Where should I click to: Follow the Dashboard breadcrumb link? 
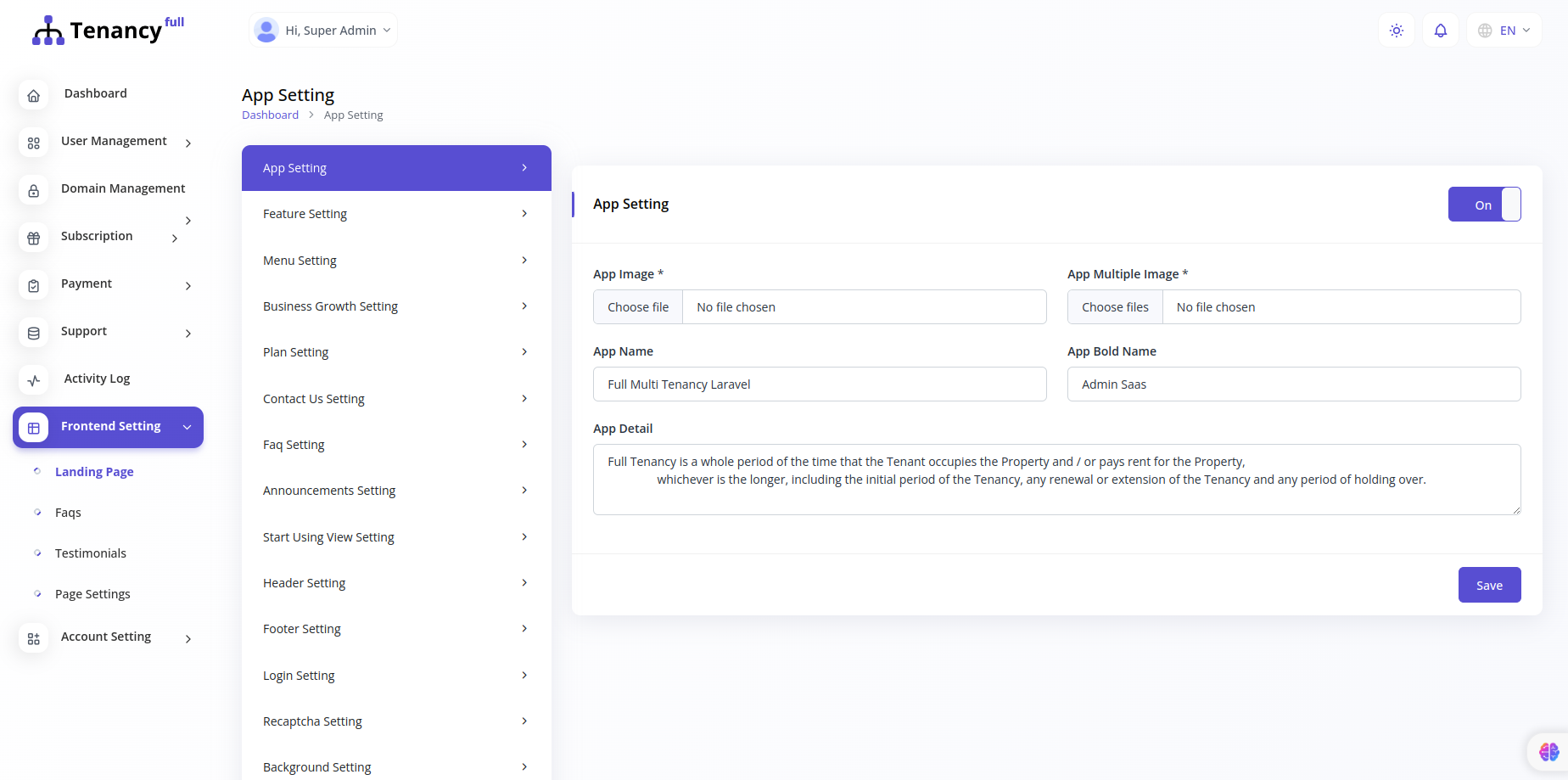pos(270,115)
